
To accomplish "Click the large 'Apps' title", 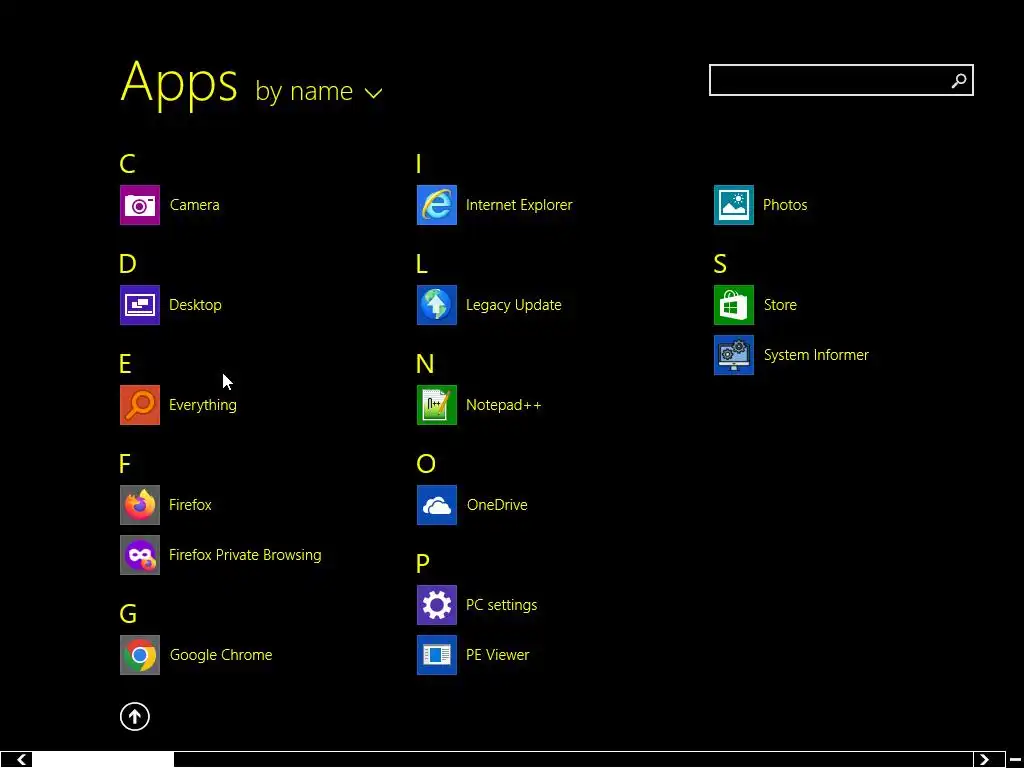I will (x=179, y=84).
